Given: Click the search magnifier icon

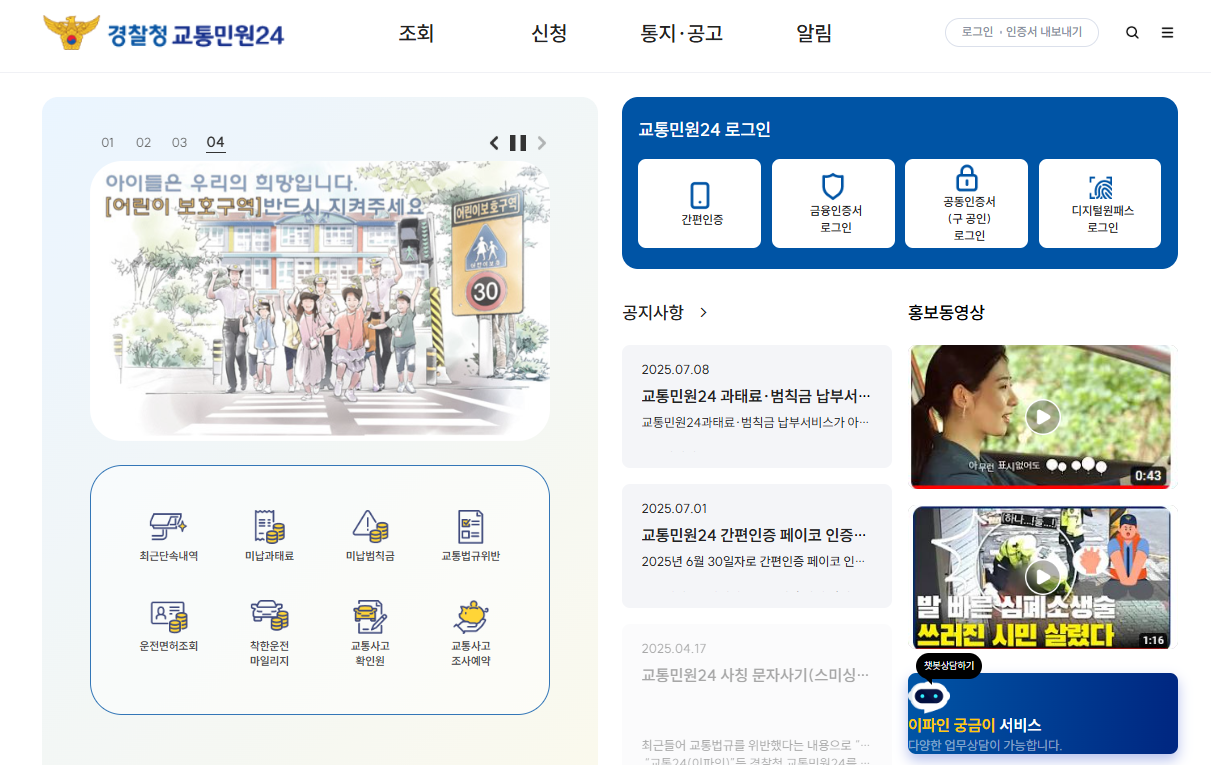Looking at the screenshot, I should [1132, 32].
